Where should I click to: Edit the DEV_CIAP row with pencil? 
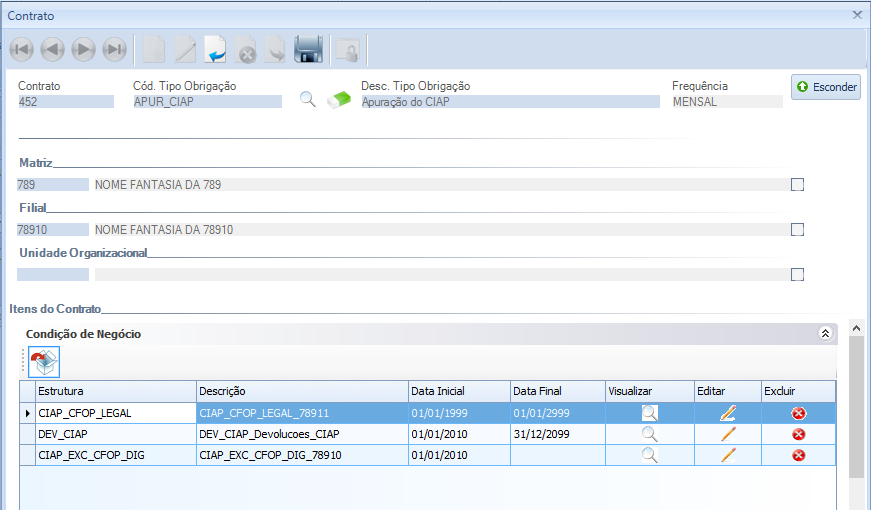728,434
